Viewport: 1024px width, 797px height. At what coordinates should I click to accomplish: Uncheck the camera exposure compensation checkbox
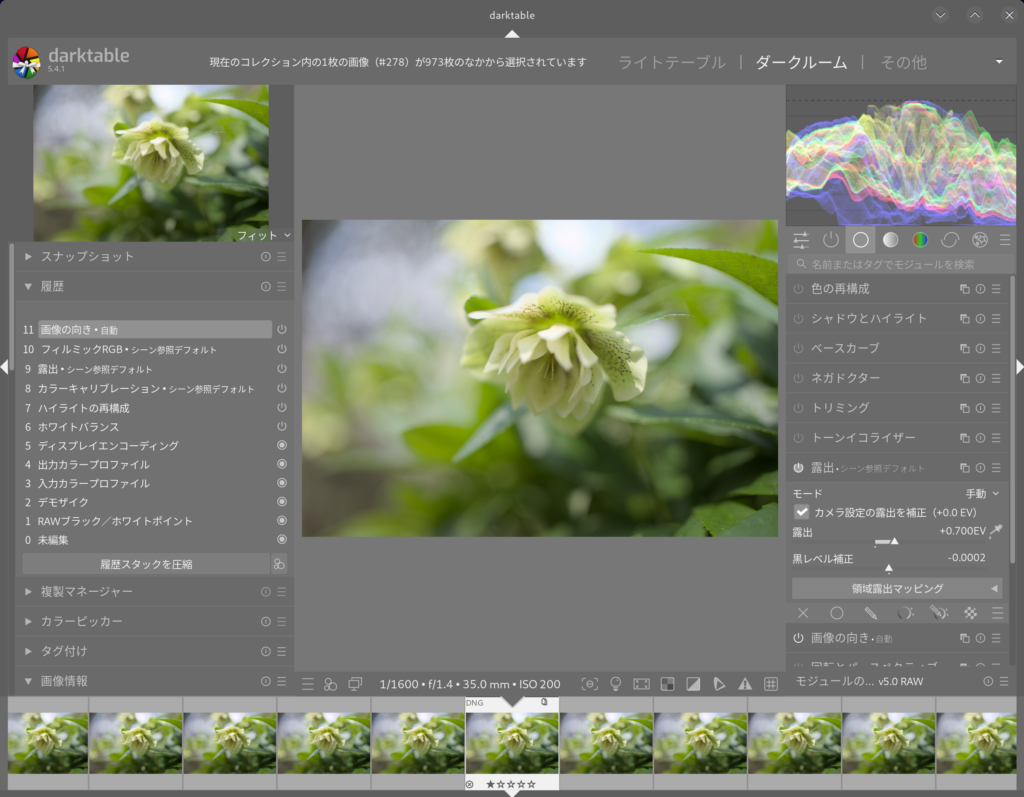(x=802, y=512)
